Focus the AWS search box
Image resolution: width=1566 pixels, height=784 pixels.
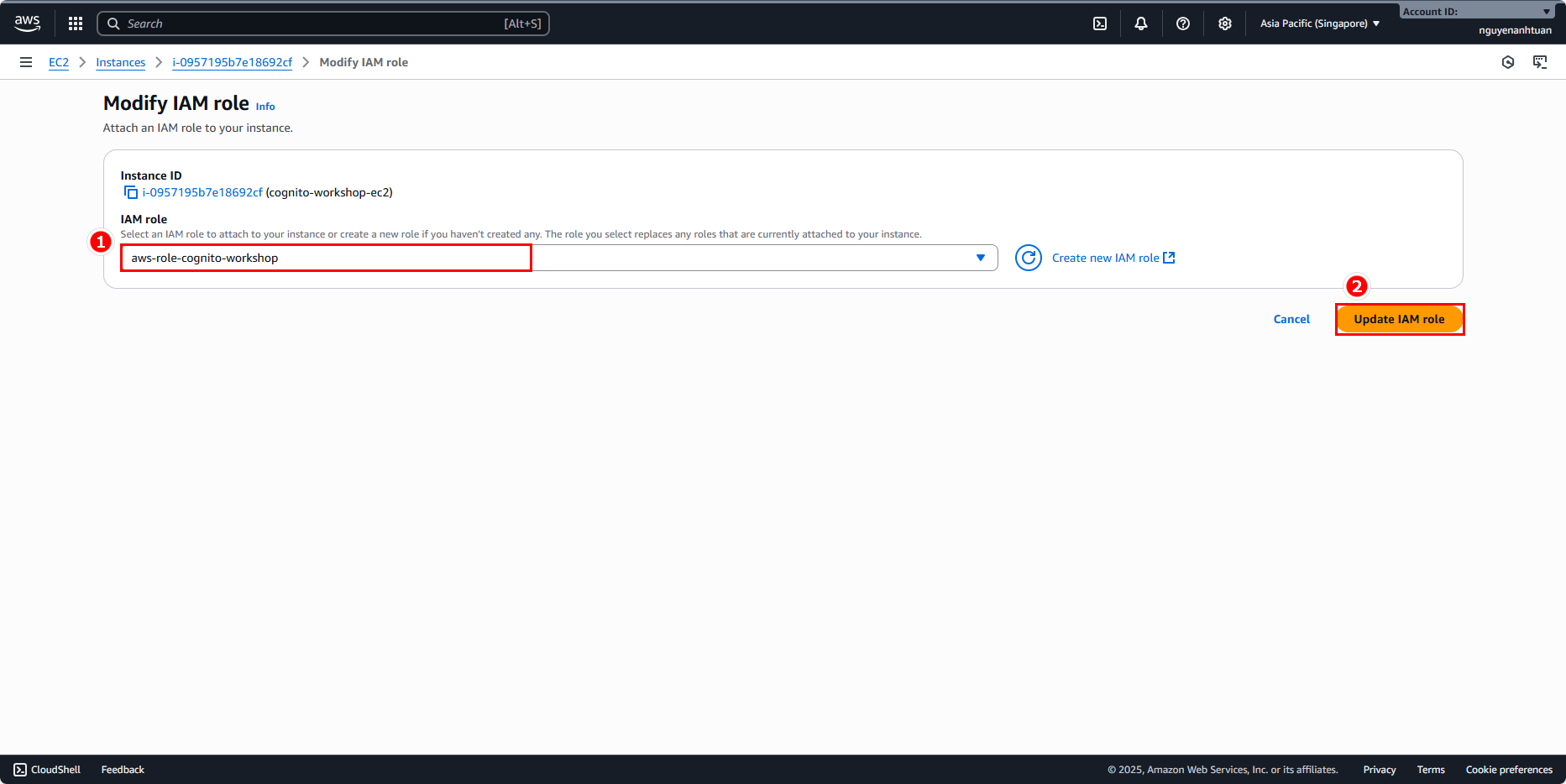323,24
